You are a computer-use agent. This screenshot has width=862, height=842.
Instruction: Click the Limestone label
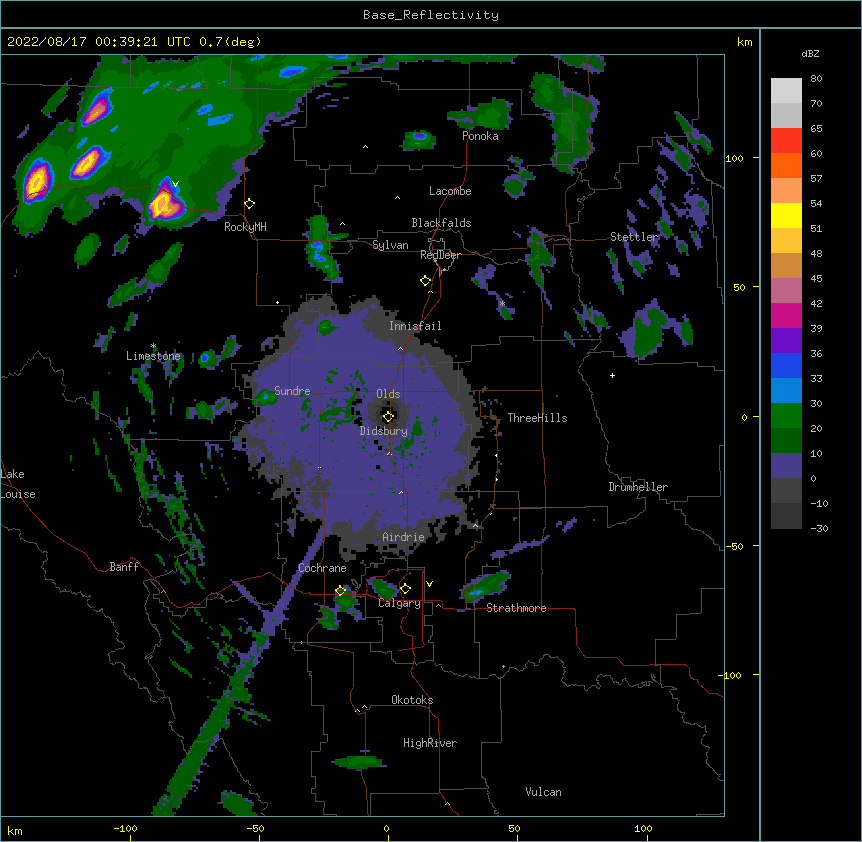pos(153,356)
